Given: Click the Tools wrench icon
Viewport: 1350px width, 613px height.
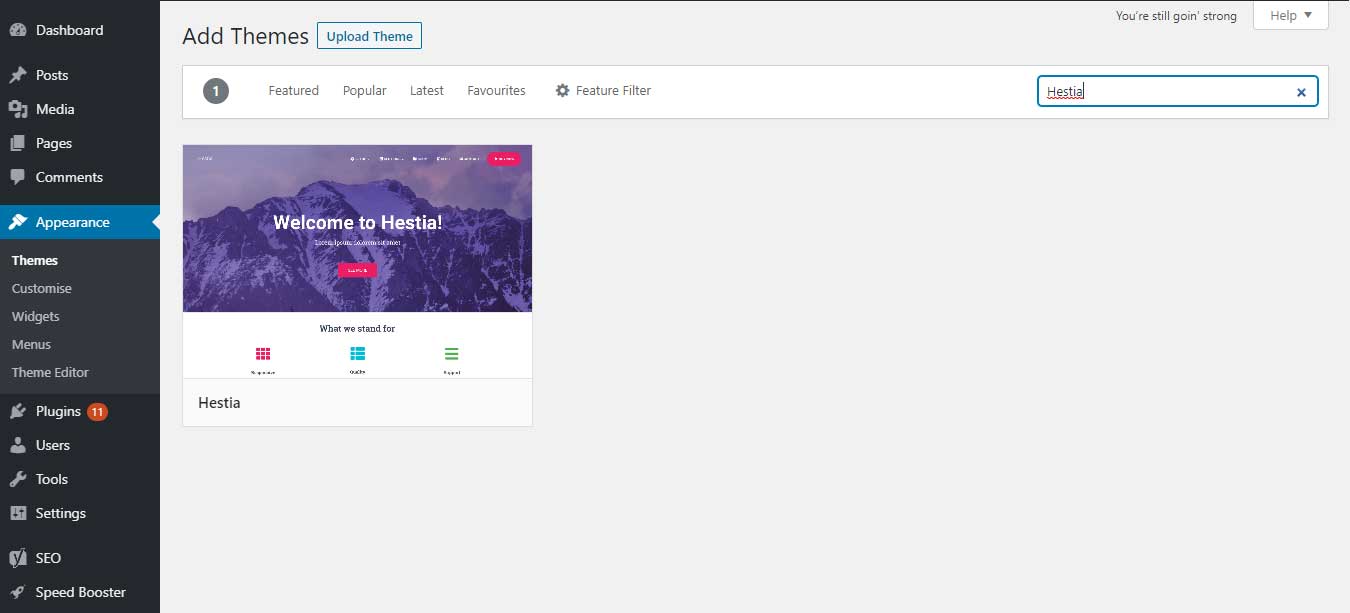Looking at the screenshot, I should tap(18, 479).
